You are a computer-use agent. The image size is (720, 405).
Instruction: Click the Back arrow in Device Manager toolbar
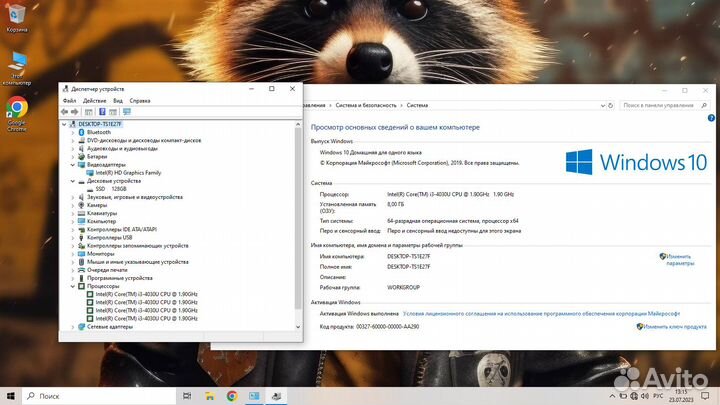pos(64,112)
